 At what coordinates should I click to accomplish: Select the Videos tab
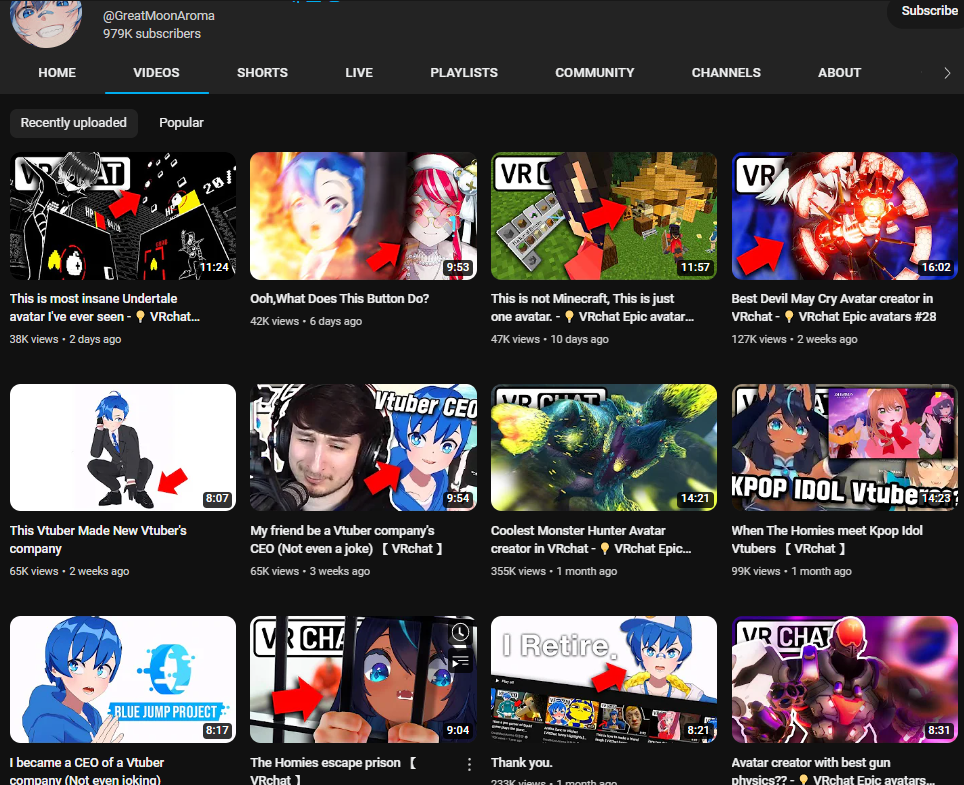[156, 73]
